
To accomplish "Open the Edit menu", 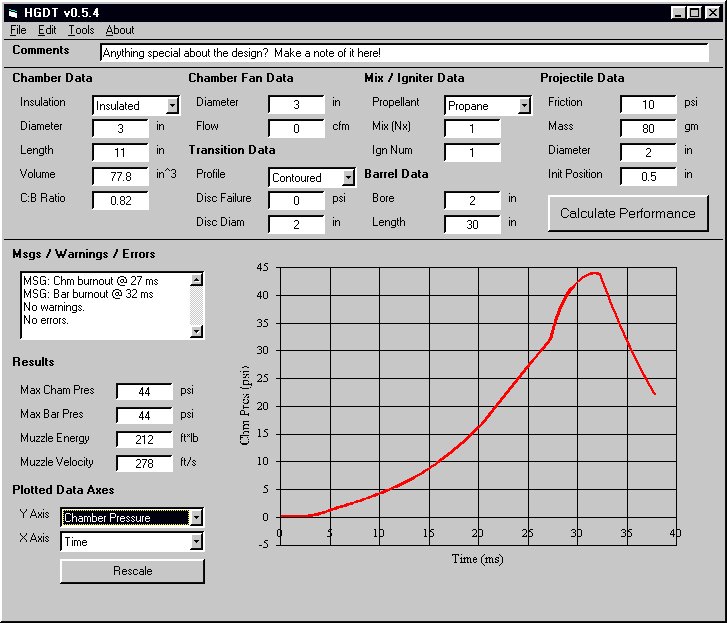I will [47, 30].
